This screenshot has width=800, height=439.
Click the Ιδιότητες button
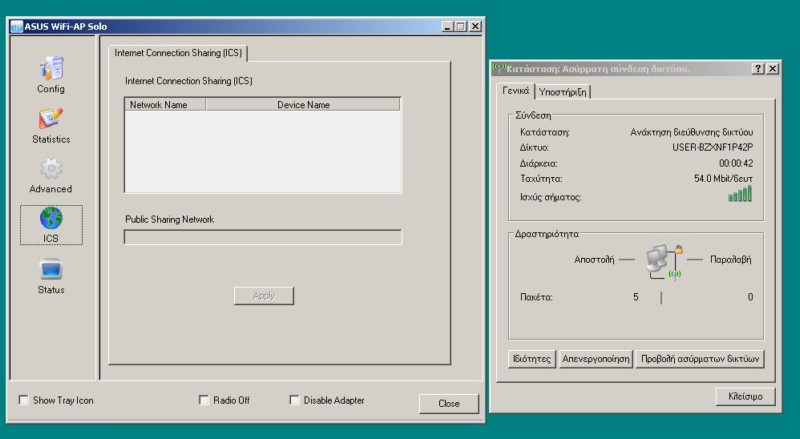(532, 359)
